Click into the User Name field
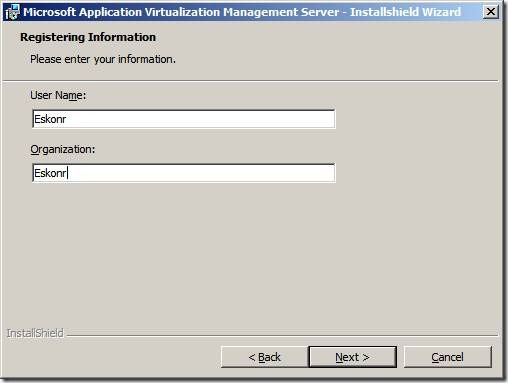Viewport: 508px width, 383px height. coord(184,119)
